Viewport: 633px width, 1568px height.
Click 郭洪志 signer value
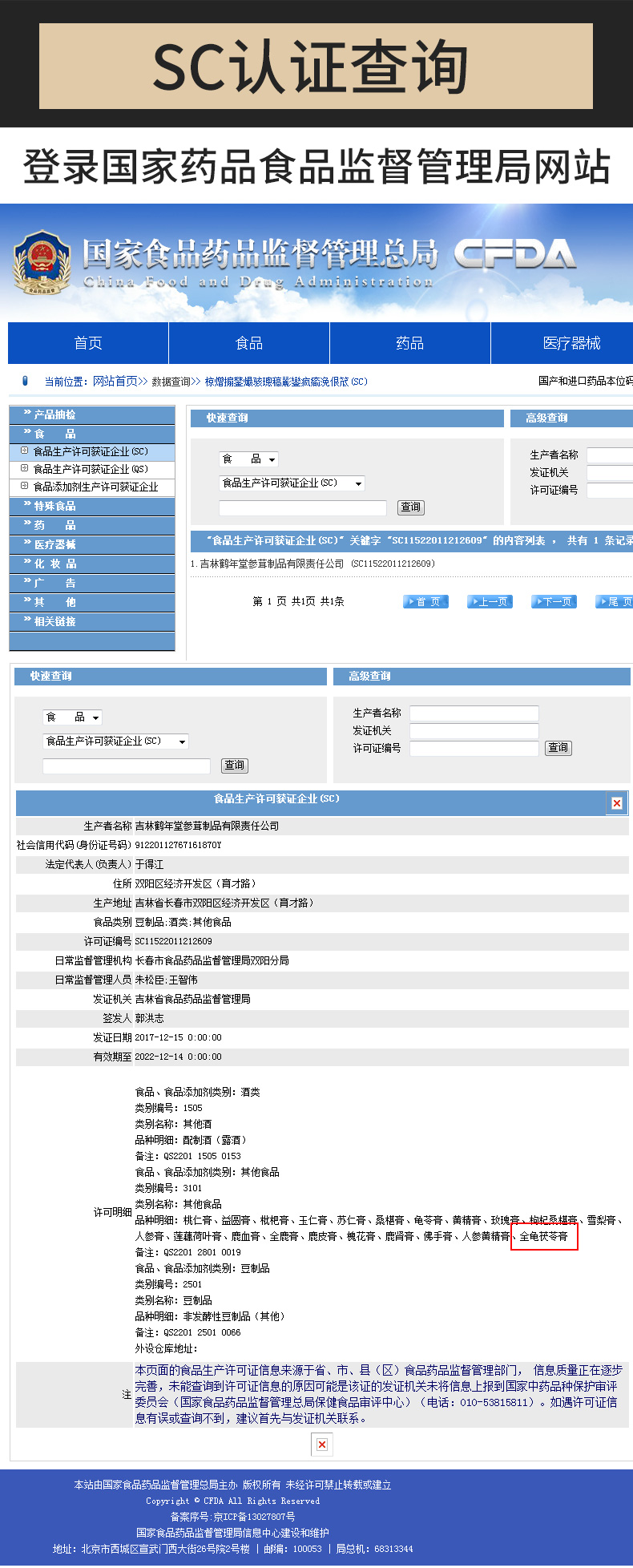[x=149, y=1018]
